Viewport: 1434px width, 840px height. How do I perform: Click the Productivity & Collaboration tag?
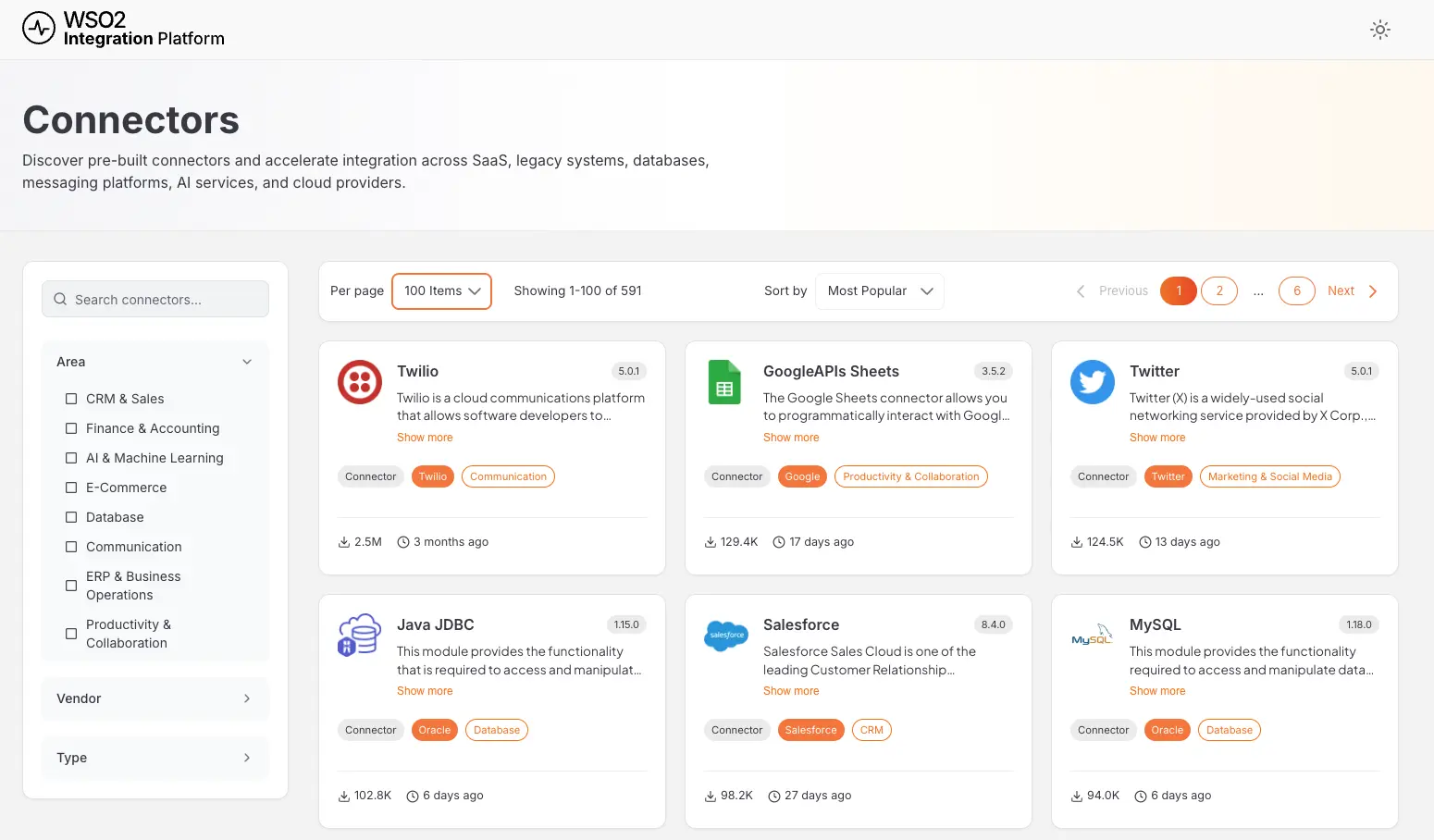click(x=910, y=476)
